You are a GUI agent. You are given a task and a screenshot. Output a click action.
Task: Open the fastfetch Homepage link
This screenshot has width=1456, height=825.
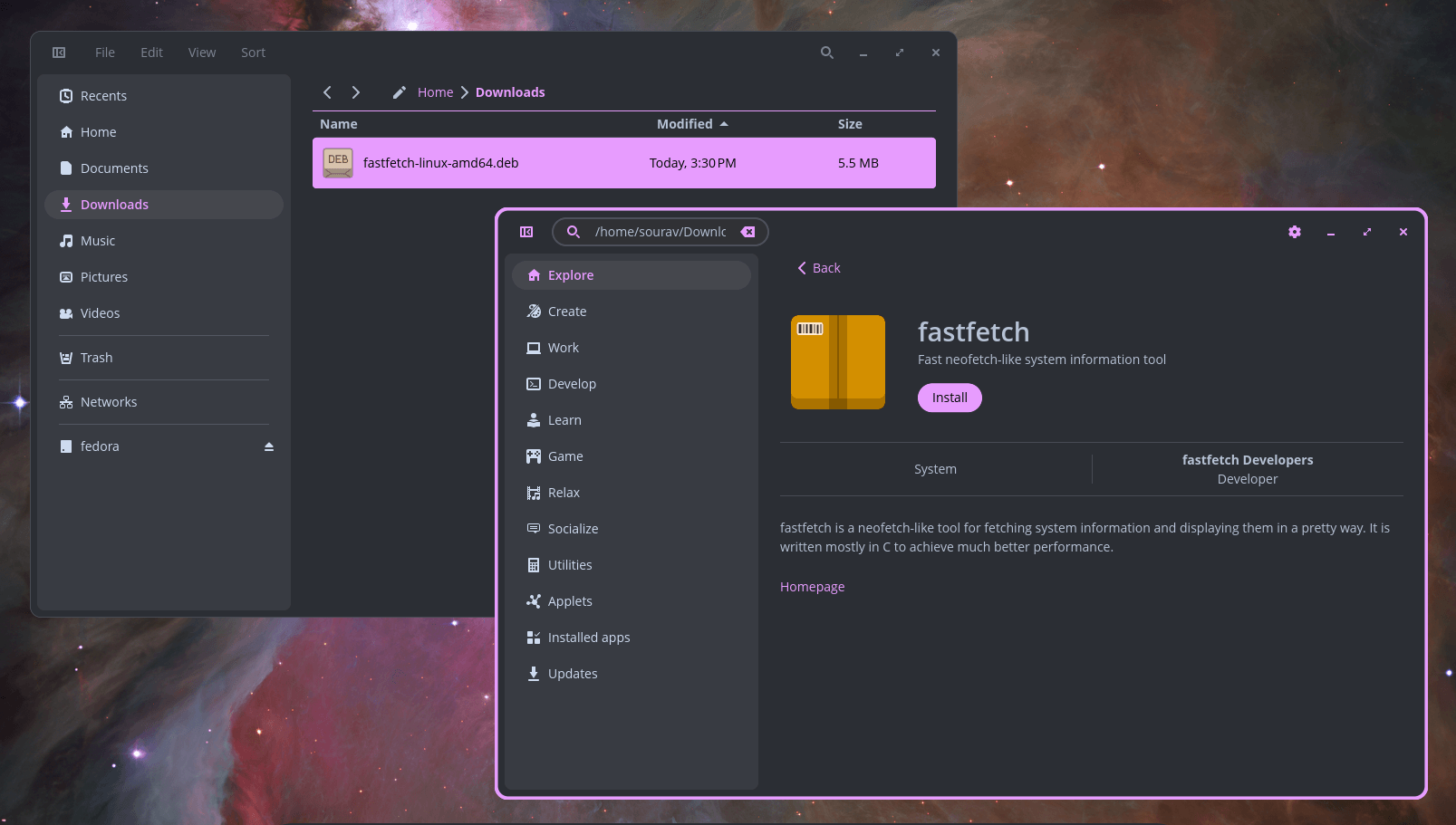point(812,587)
